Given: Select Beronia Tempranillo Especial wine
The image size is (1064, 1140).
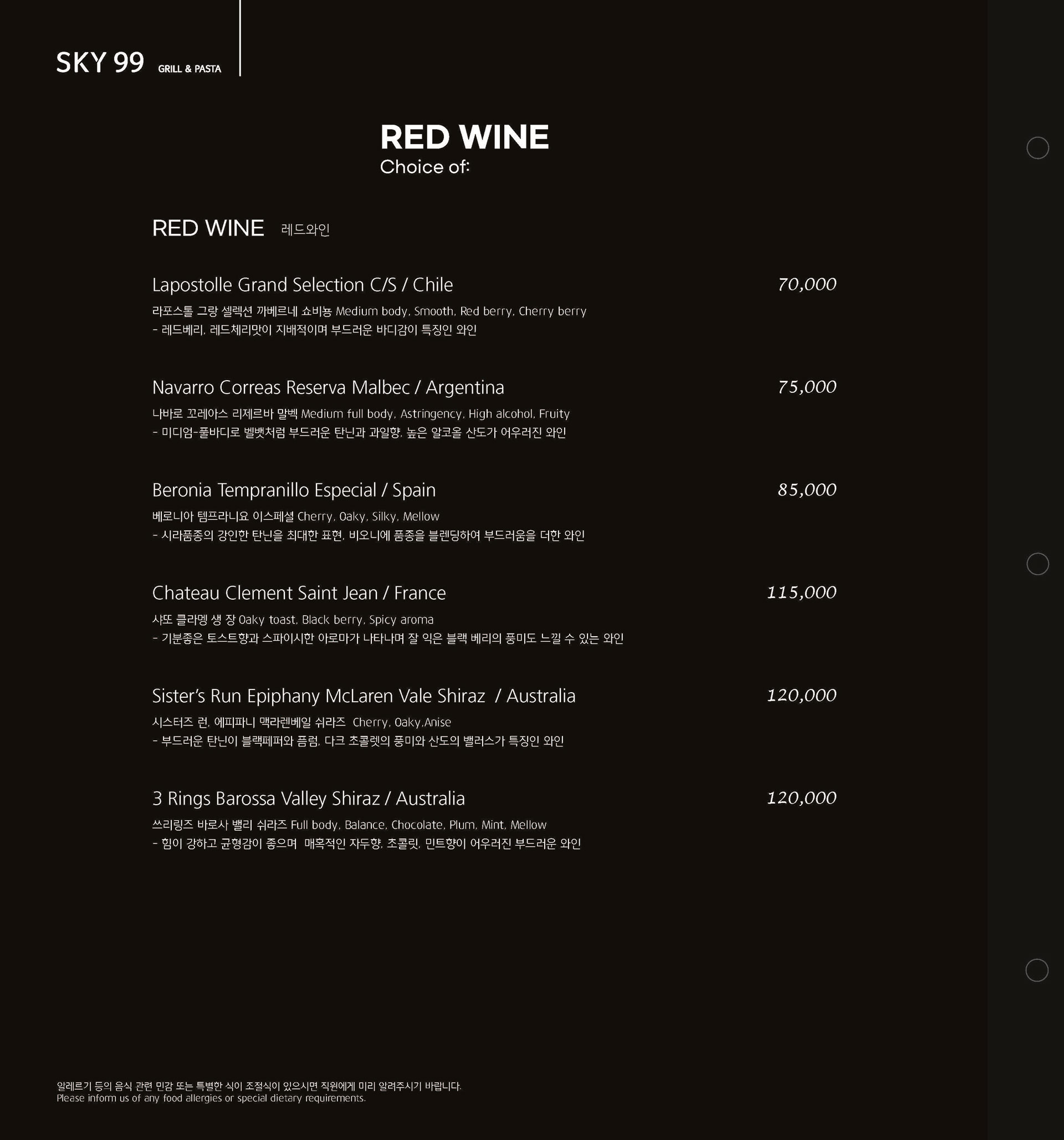Looking at the screenshot, I should (x=294, y=490).
